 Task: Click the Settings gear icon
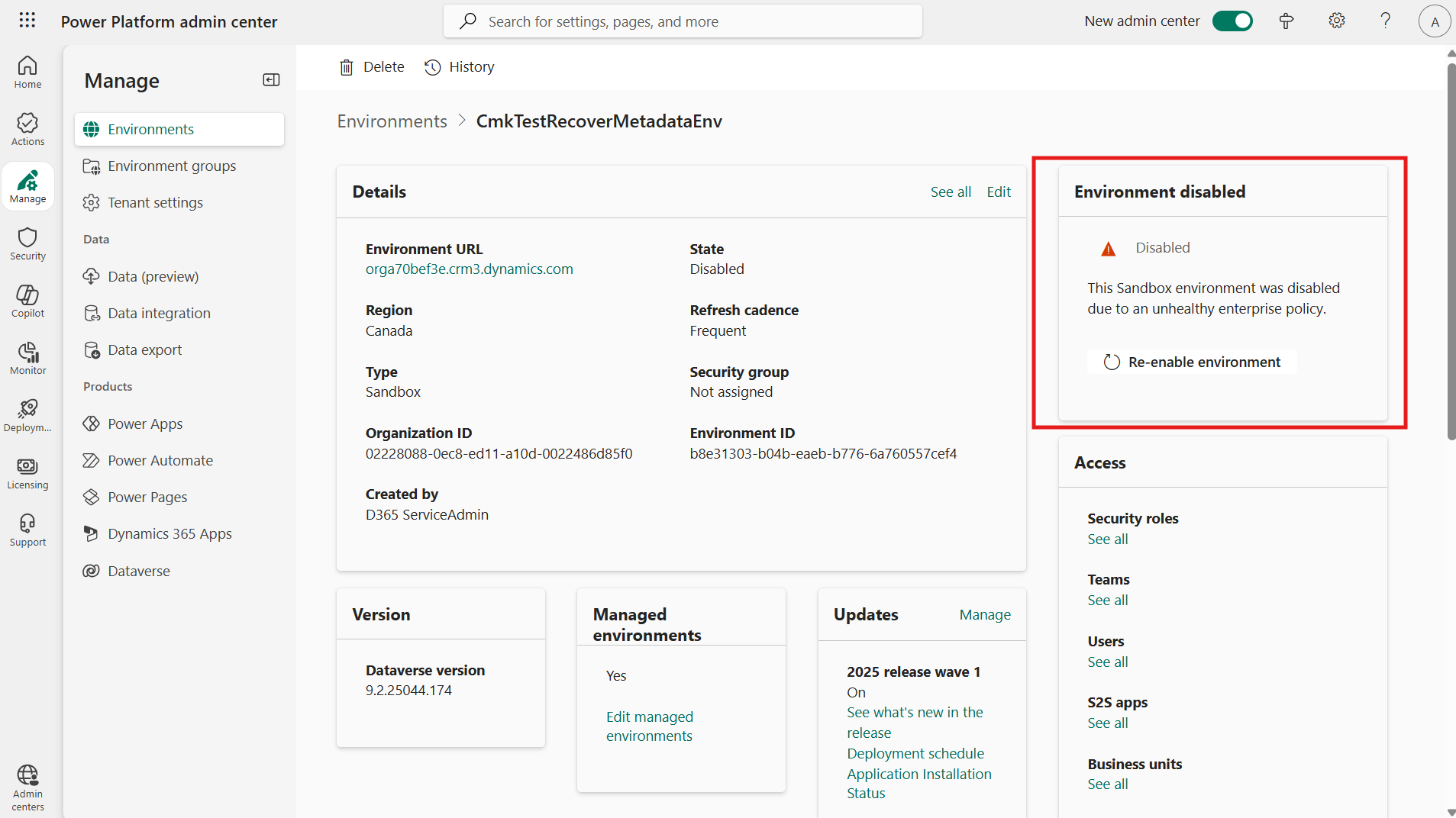1336,21
